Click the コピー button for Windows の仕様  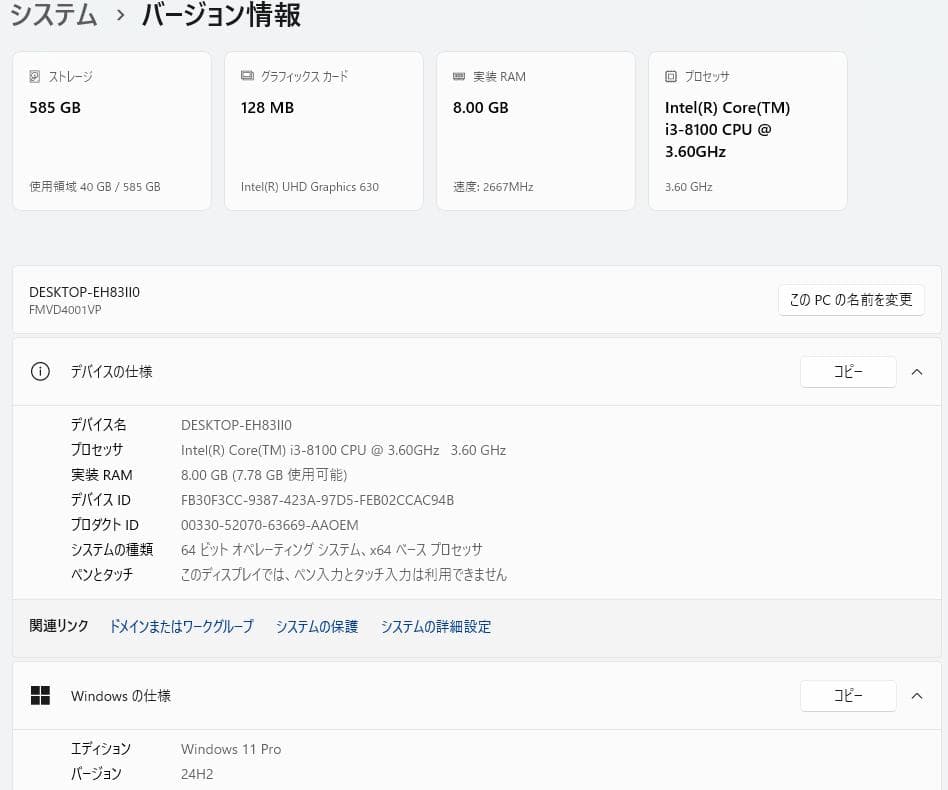(x=848, y=695)
